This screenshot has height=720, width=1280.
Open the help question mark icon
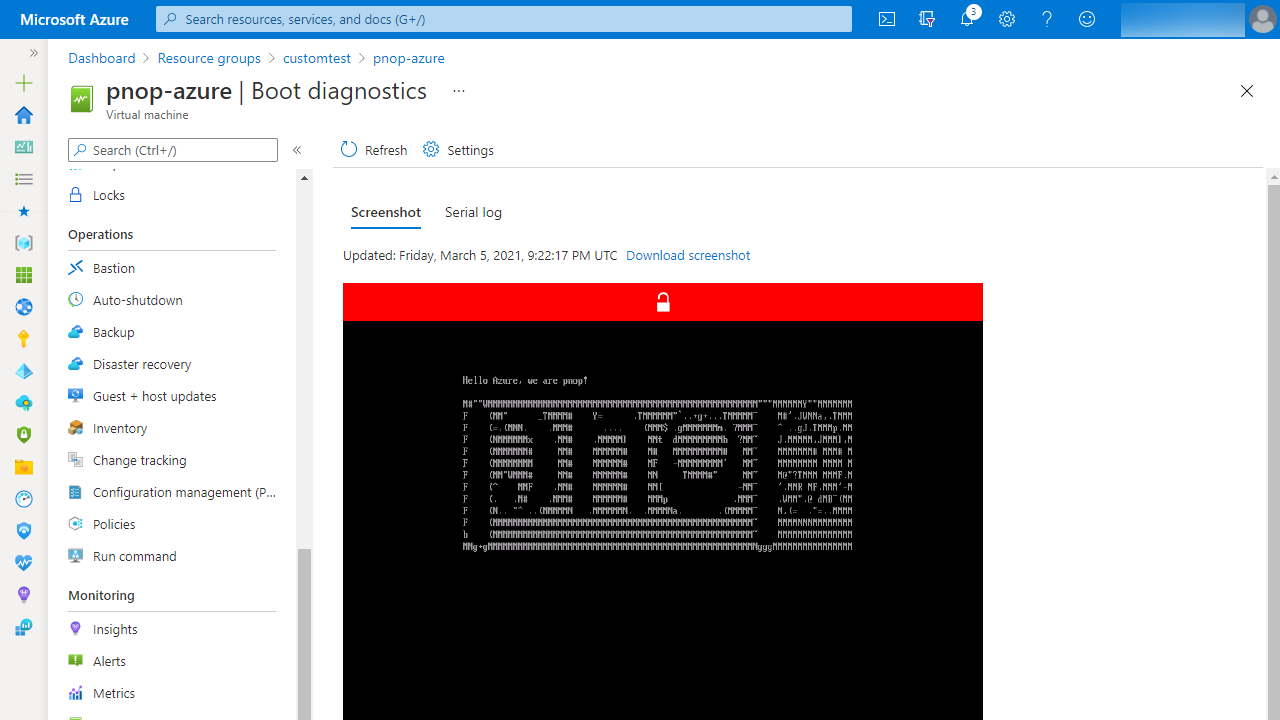click(1047, 19)
